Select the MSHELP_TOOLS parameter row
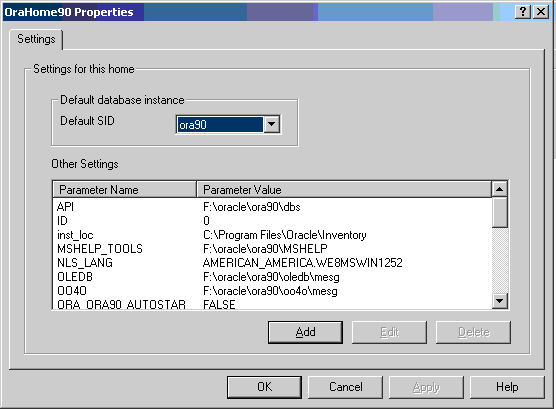 (272, 249)
